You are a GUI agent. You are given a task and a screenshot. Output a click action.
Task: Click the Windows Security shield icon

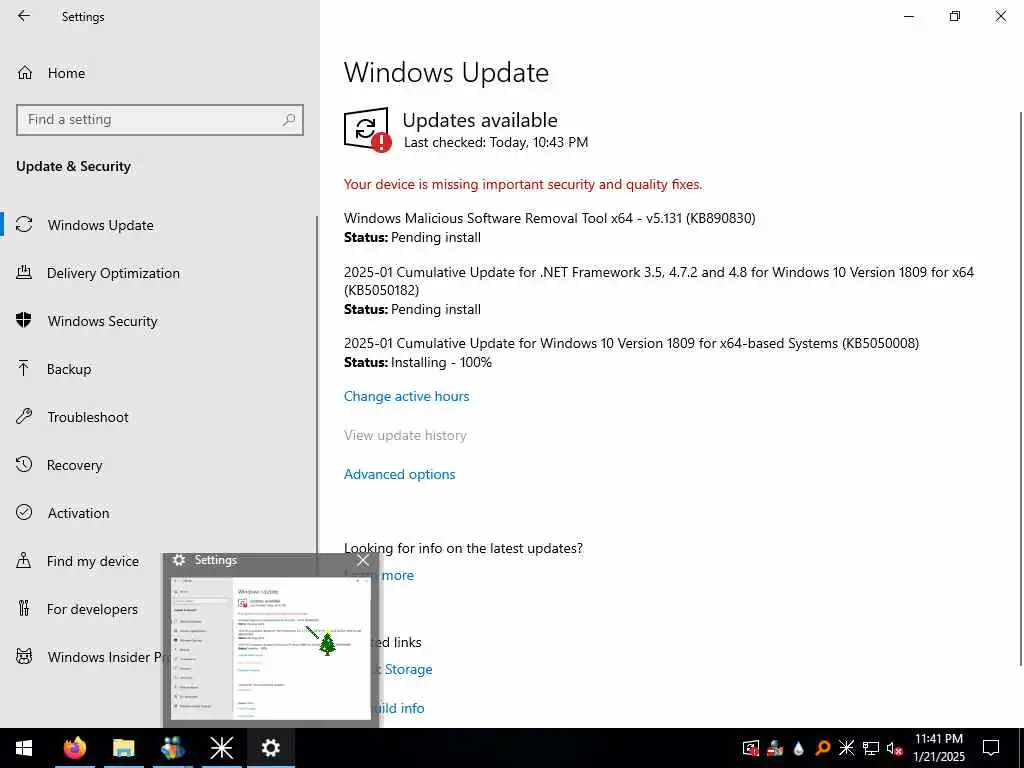[x=24, y=320]
